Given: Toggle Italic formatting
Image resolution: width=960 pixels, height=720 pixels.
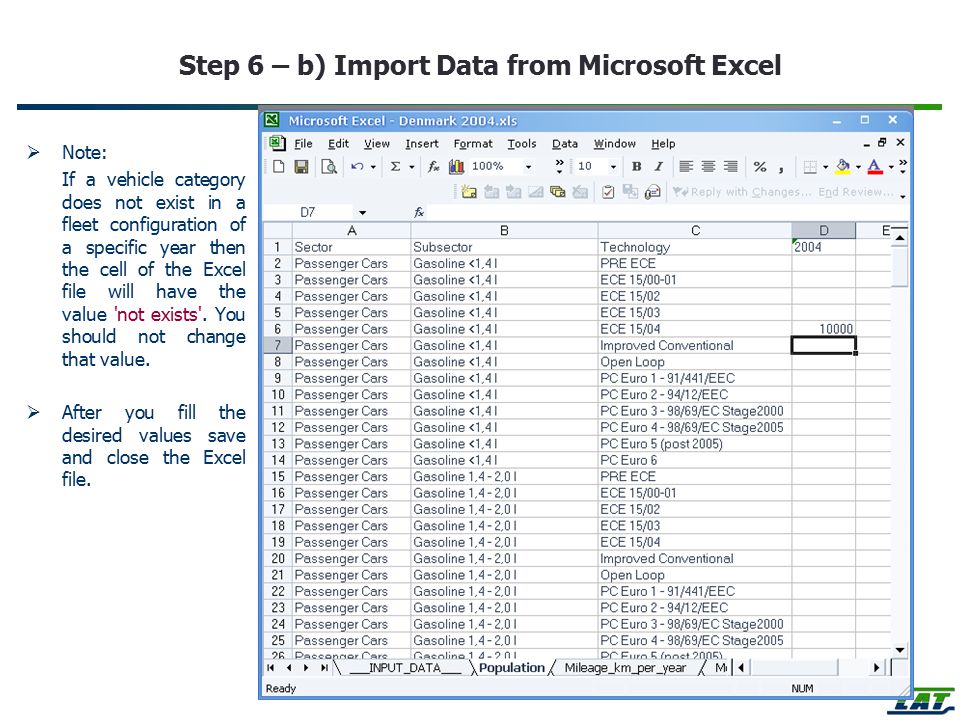Looking at the screenshot, I should point(659,167).
